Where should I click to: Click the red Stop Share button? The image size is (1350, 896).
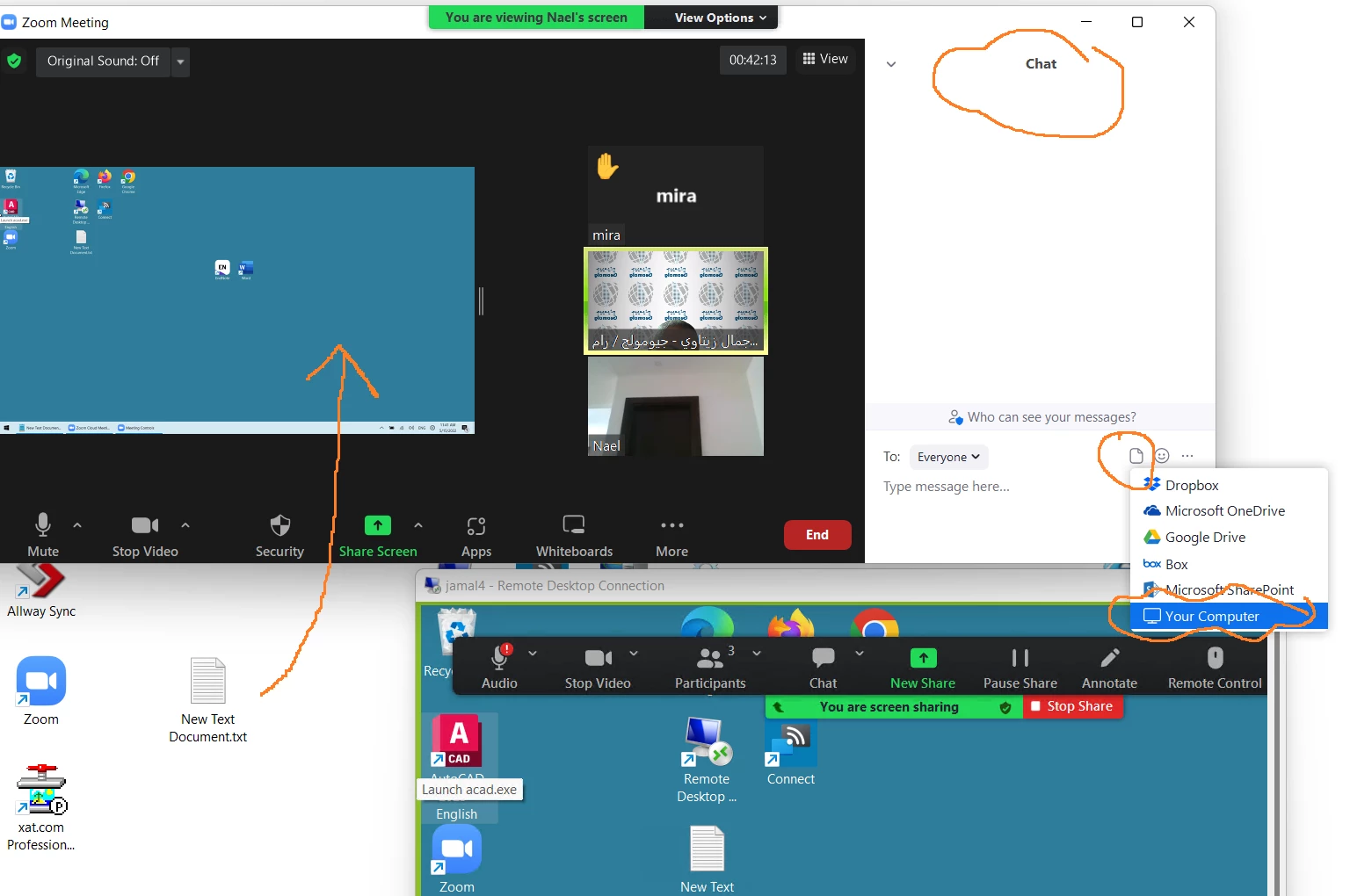pyautogui.click(x=1072, y=706)
